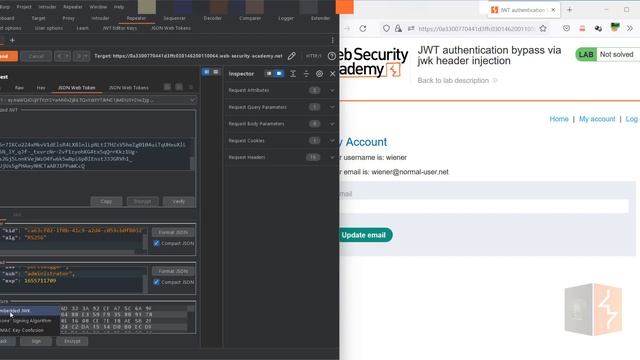Reload the browser page

coord(362,28)
